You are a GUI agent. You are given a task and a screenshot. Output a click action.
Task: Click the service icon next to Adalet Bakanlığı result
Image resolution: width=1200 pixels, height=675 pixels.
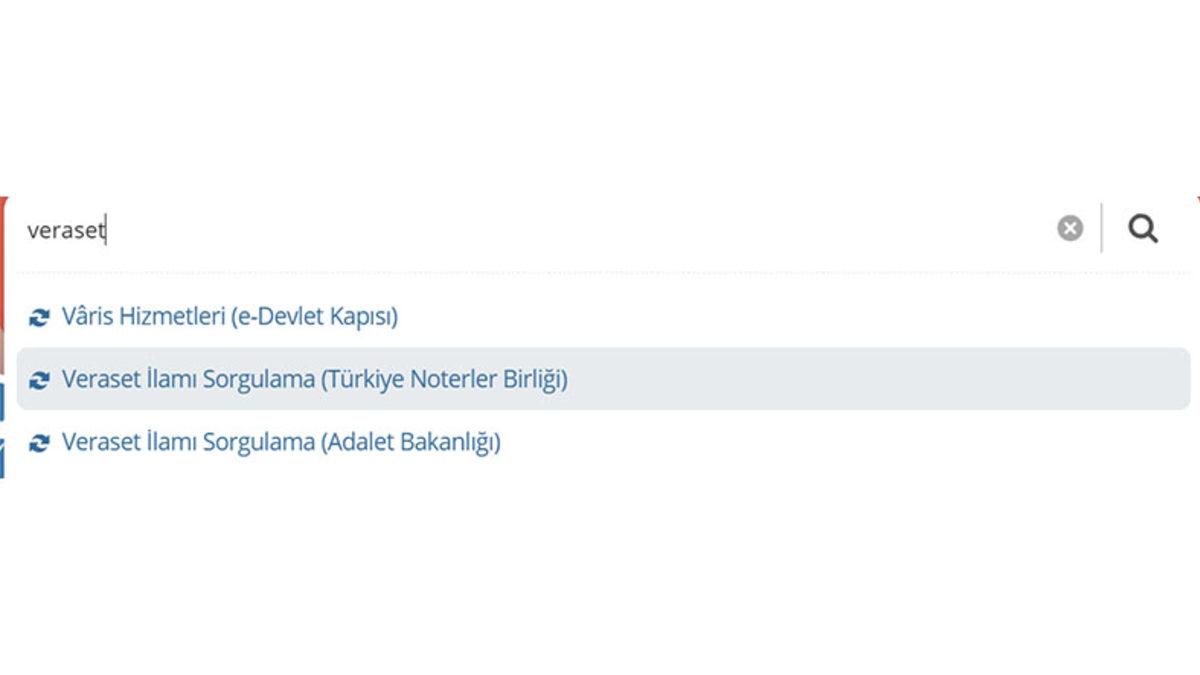pyautogui.click(x=39, y=441)
